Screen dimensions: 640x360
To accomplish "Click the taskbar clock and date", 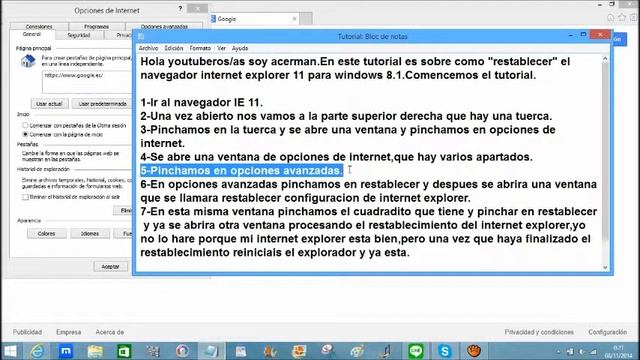I will (618, 351).
